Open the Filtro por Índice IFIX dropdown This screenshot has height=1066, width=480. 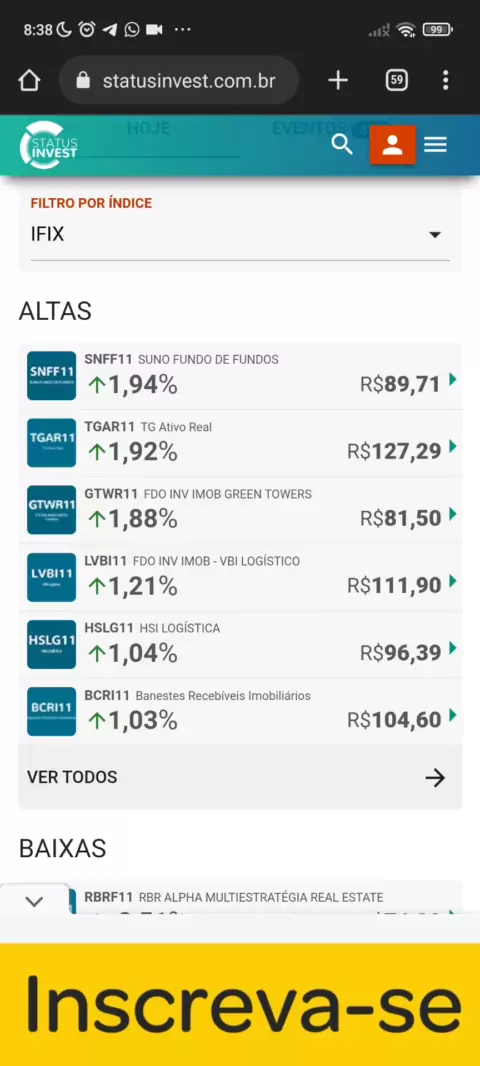pyautogui.click(x=239, y=235)
